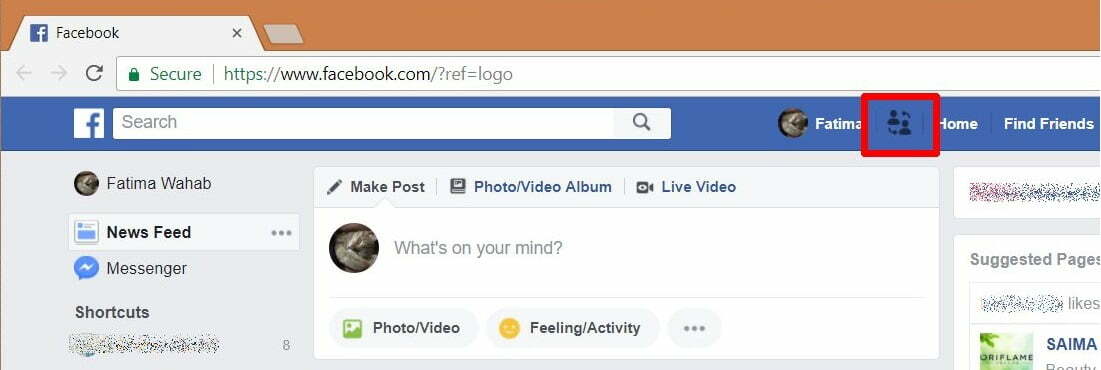Click the search magnifier button
1101x370 pixels.
pyautogui.click(x=642, y=123)
